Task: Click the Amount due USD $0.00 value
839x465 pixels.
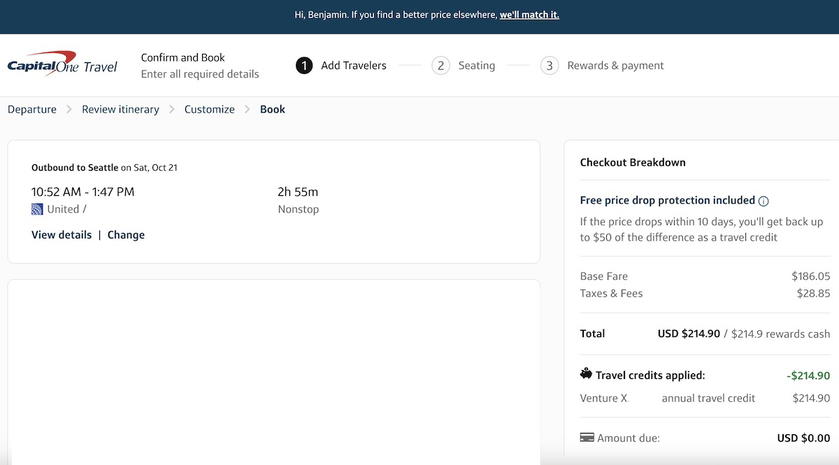Action: coord(804,438)
